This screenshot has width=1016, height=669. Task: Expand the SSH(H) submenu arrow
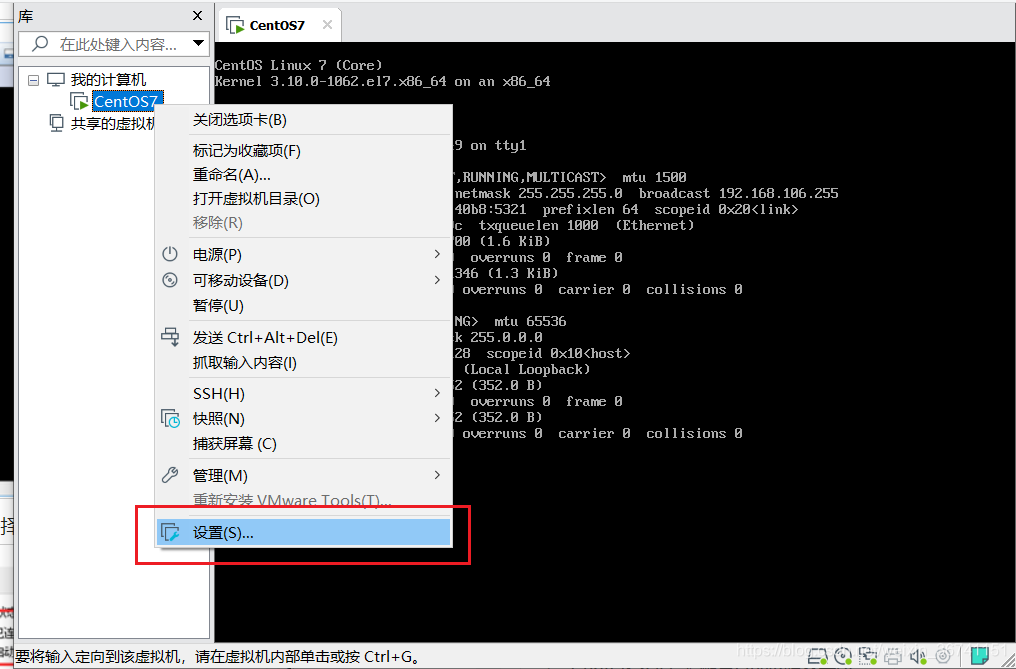pyautogui.click(x=437, y=393)
